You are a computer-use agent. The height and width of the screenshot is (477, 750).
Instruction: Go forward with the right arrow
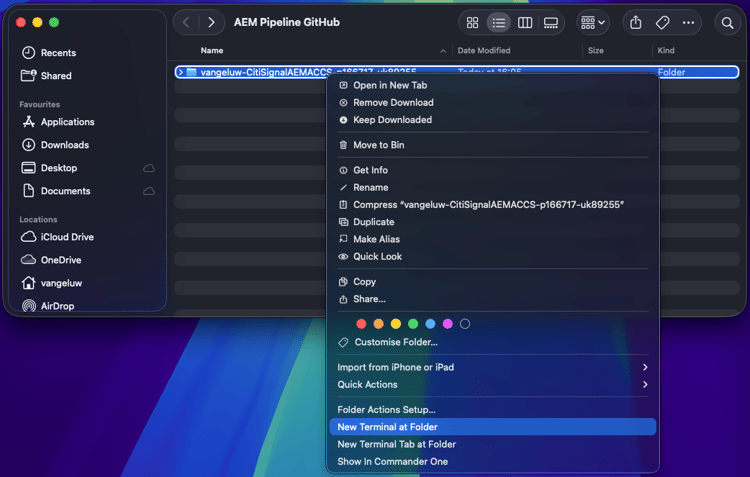point(211,22)
